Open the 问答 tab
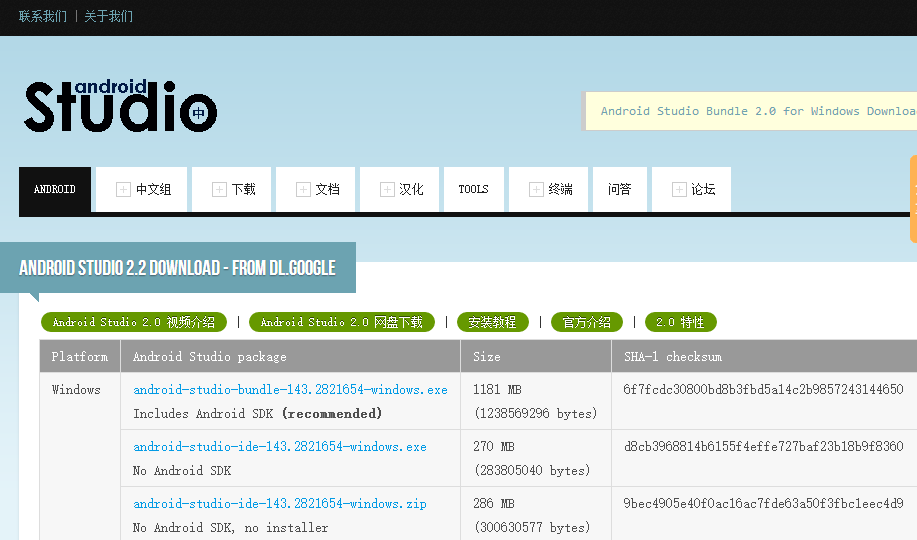The image size is (917, 540). 620,190
